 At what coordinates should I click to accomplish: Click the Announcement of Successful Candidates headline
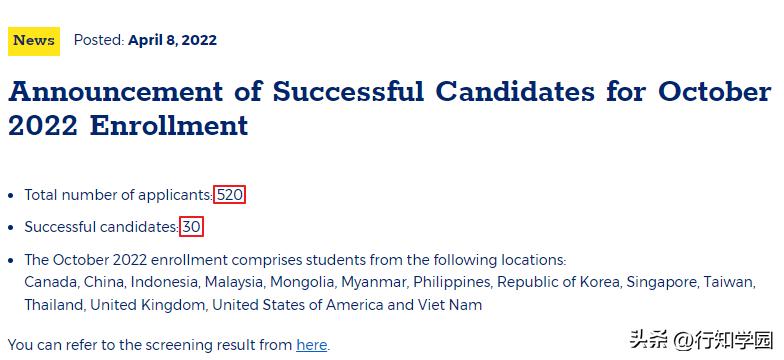(x=390, y=108)
